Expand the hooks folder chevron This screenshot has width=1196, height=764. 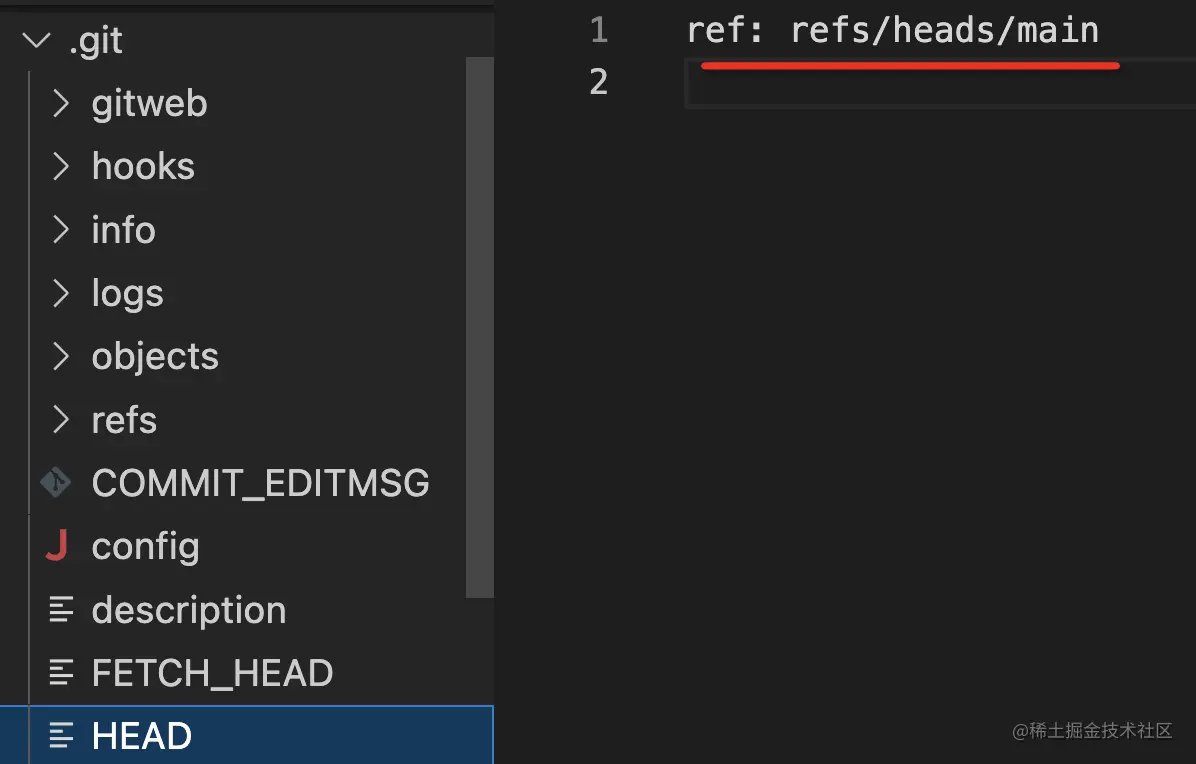click(x=61, y=166)
